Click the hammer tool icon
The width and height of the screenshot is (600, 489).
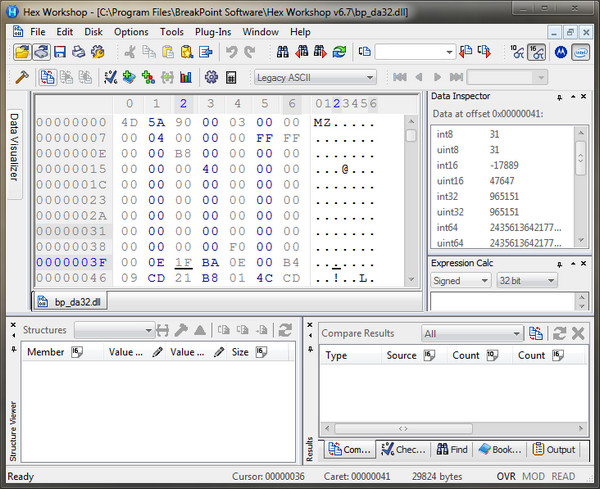tap(21, 77)
